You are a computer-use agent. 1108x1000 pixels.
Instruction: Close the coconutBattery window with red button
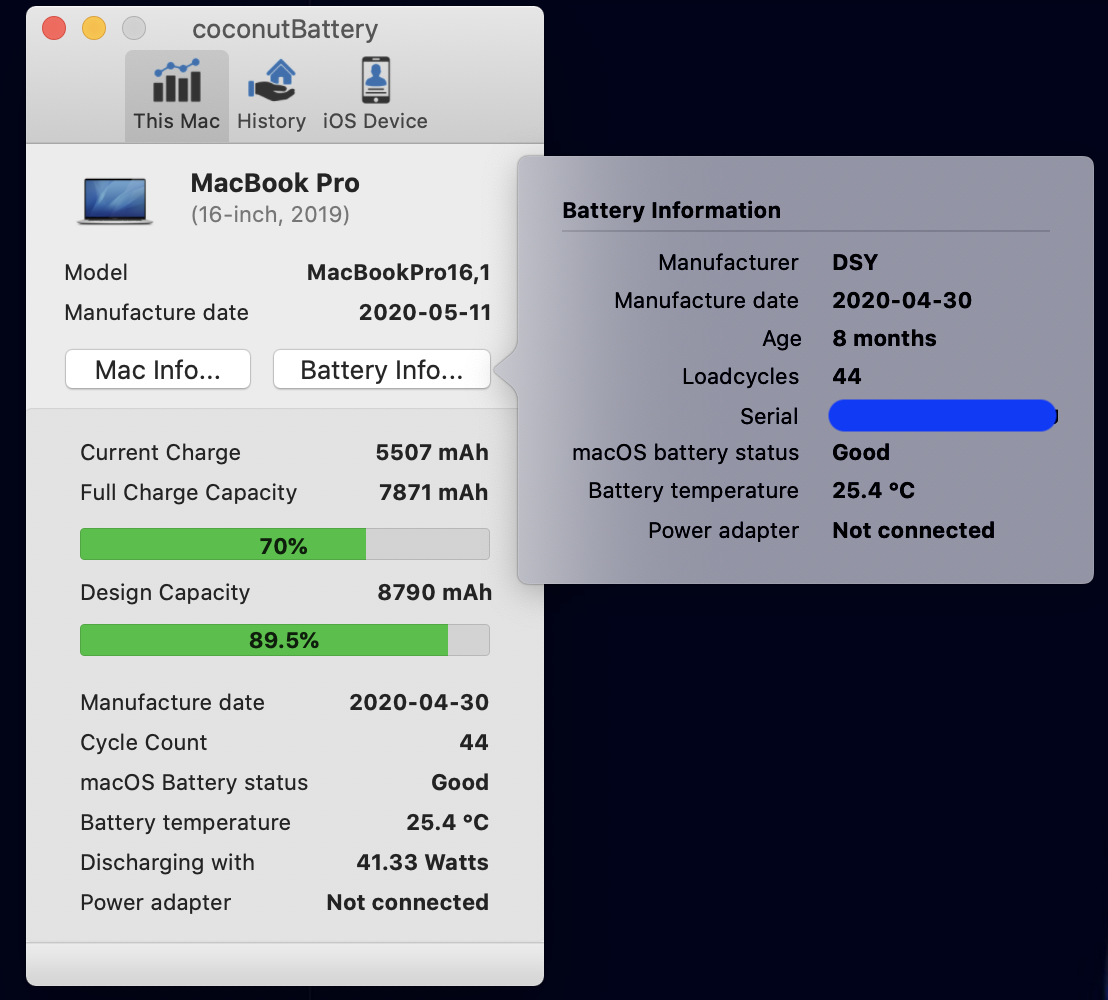54,29
